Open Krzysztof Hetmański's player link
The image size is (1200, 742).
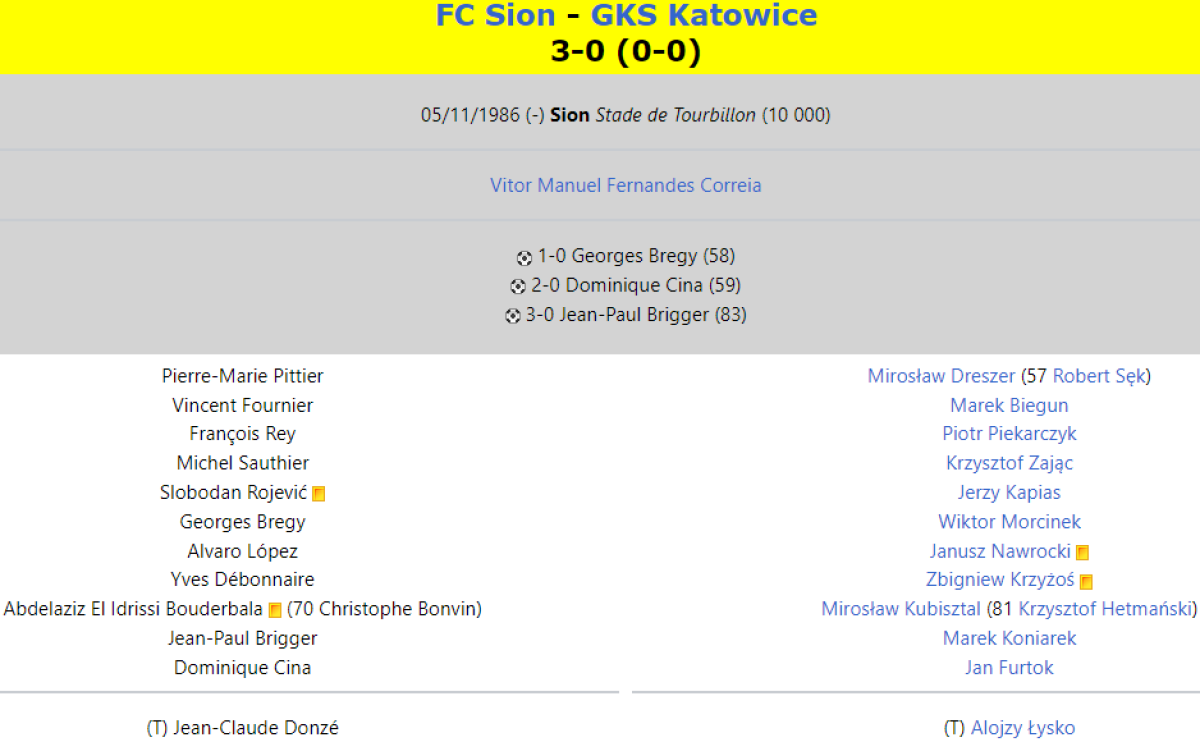[1104, 609]
